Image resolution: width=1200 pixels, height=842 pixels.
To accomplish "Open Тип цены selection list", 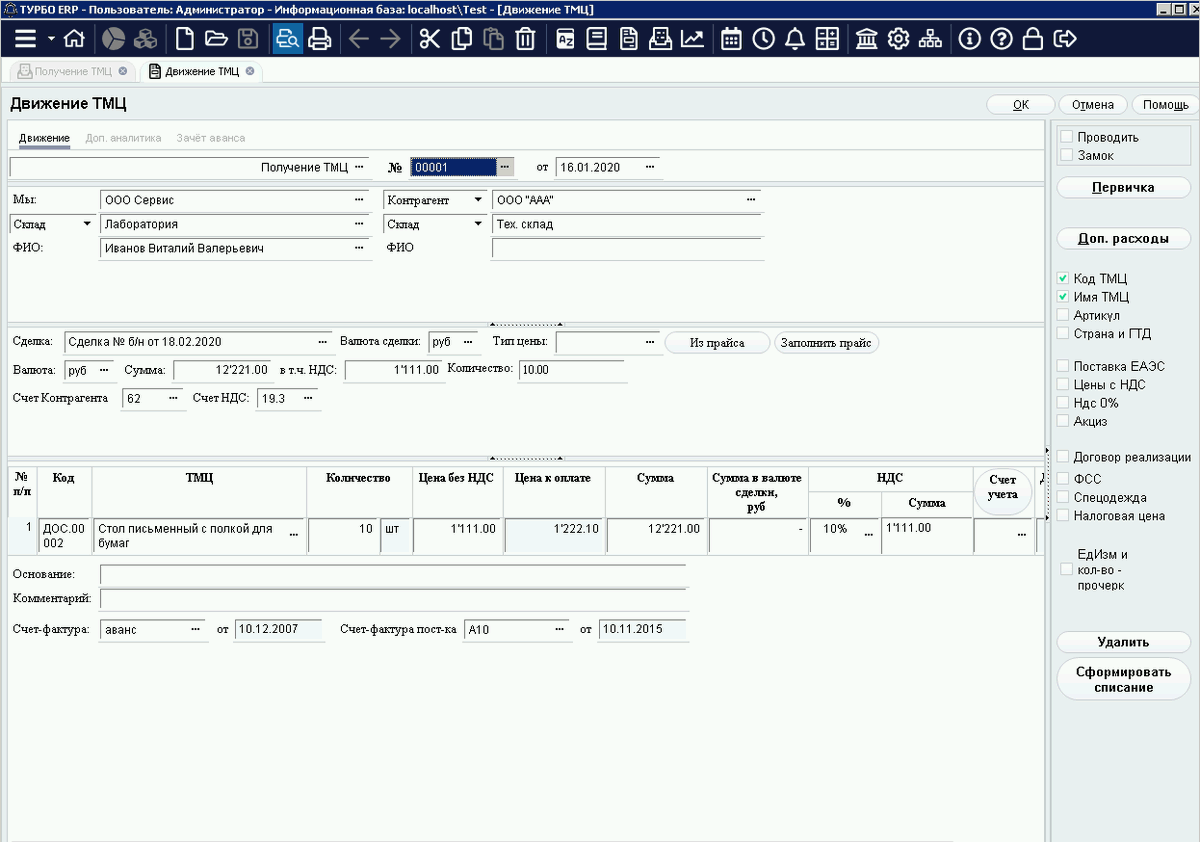I will 651,342.
